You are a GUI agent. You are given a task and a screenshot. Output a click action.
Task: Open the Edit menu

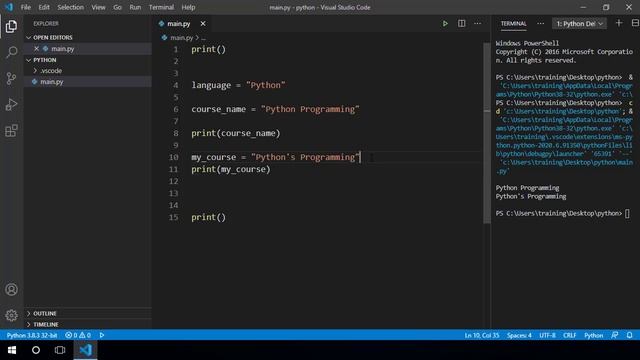pyautogui.click(x=44, y=7)
